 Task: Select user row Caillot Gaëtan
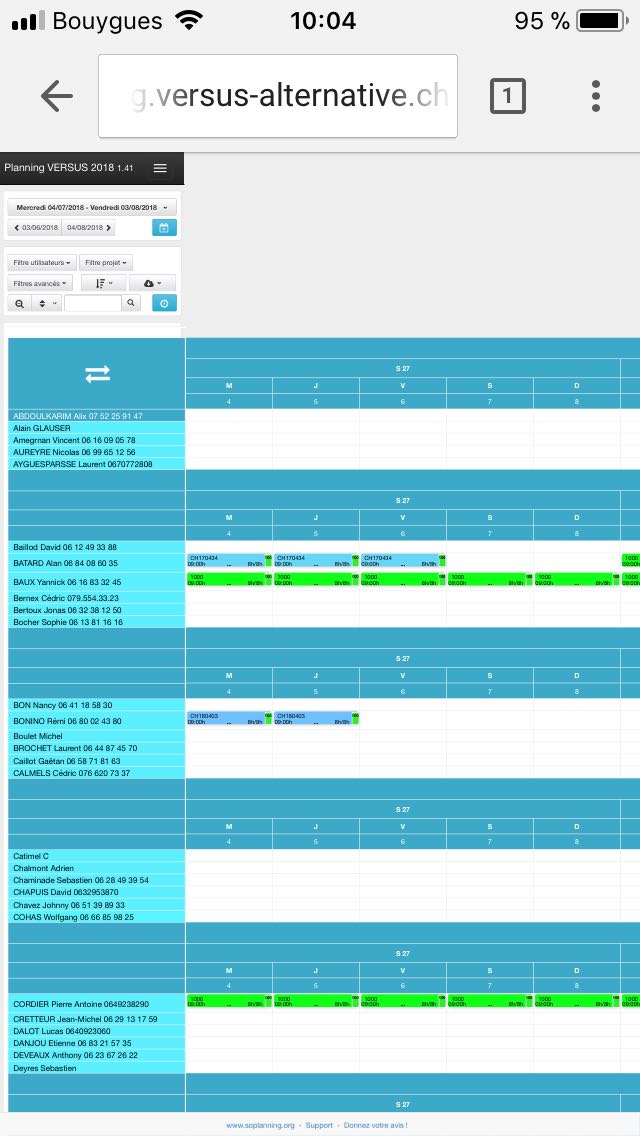96,761
